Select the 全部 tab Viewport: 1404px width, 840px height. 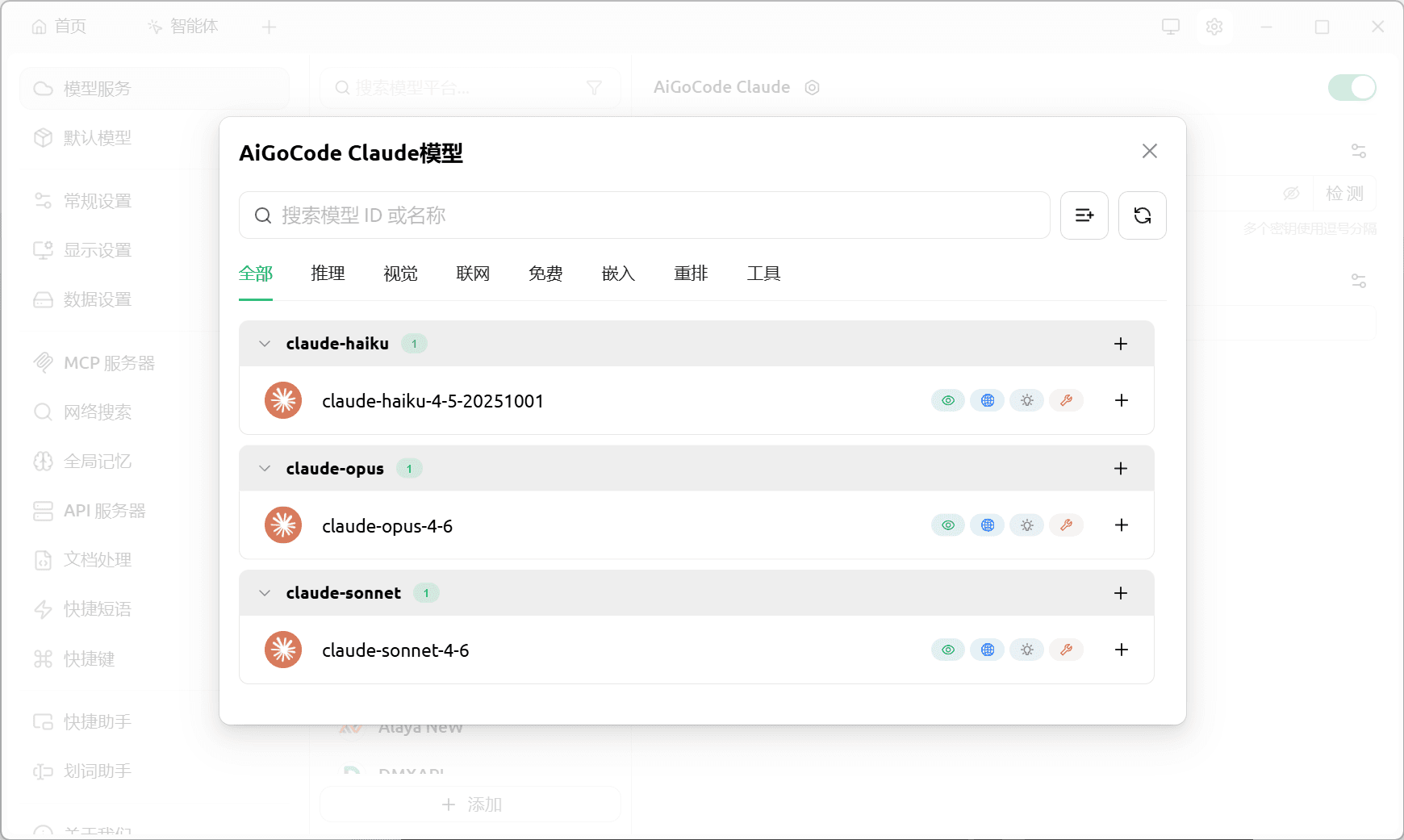click(x=256, y=274)
